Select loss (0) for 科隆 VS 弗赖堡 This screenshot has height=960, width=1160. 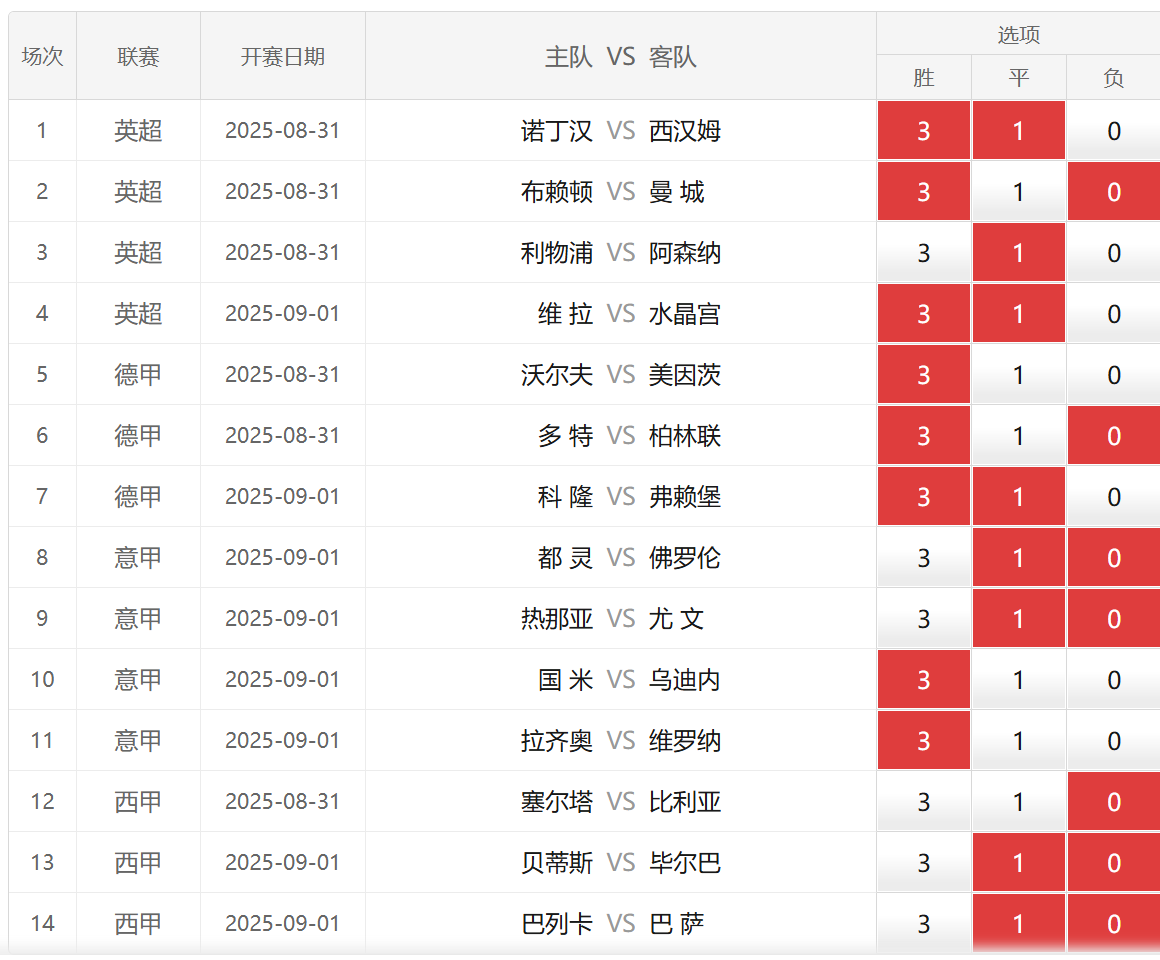coord(1114,497)
